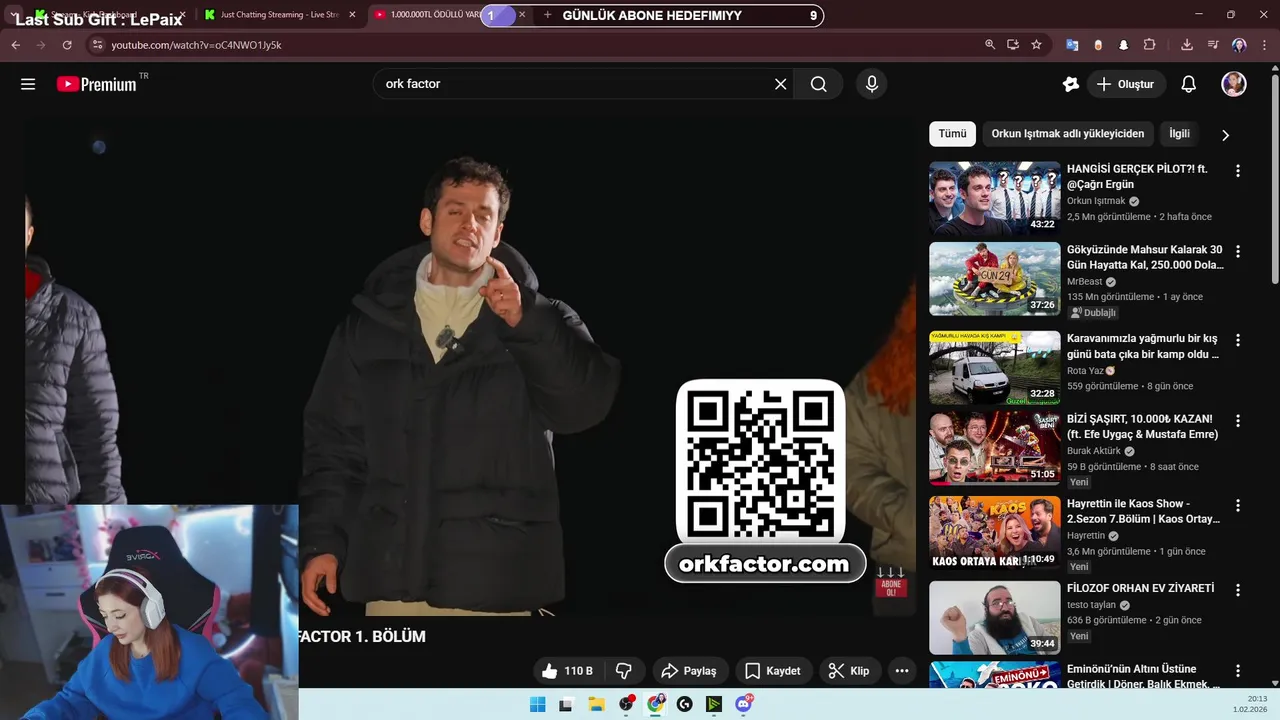Open media controls playlist icon
The height and width of the screenshot is (720, 1280).
(1213, 45)
